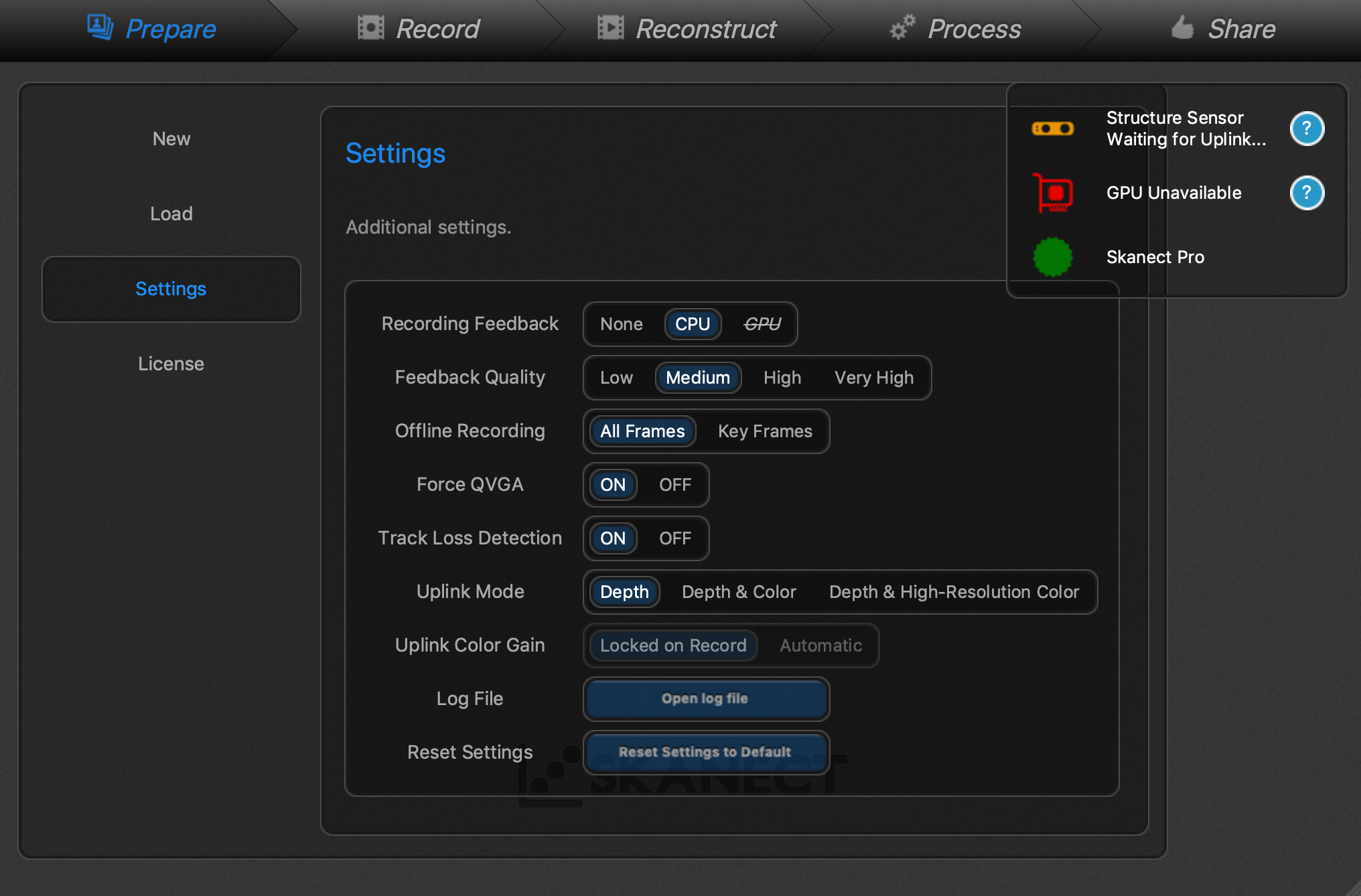This screenshot has width=1361, height=896.
Task: Click the Prepare stage icon
Action: point(100,27)
